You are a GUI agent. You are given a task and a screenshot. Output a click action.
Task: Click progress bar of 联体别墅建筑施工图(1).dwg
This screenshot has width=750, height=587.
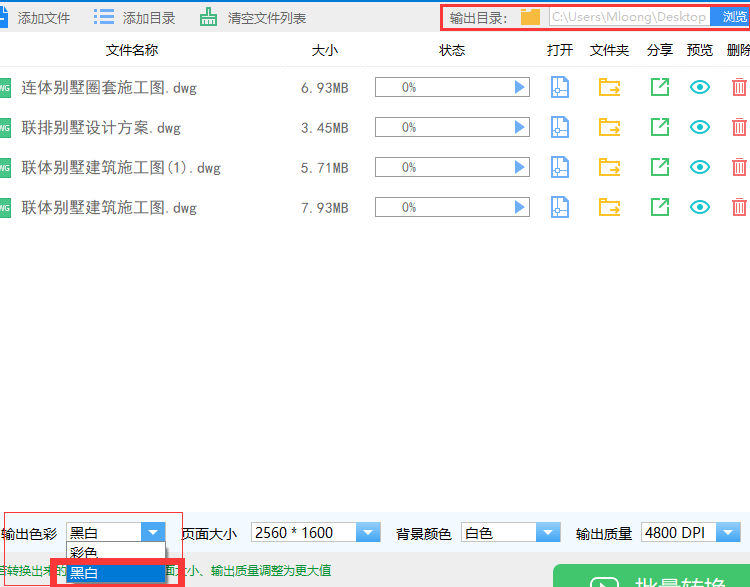[x=452, y=167]
